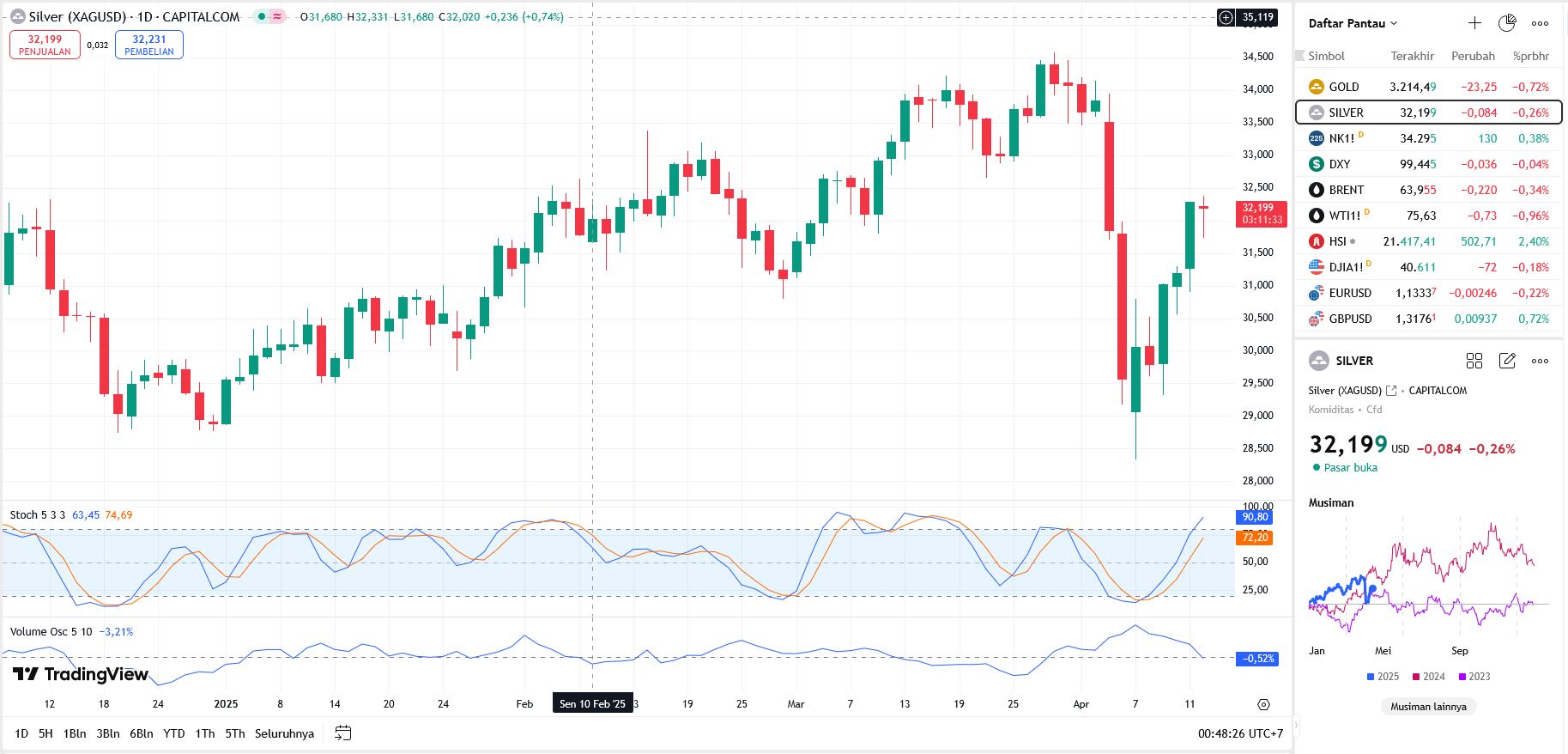Open the pie chart advanced view icon
The width and height of the screenshot is (1568, 754).
point(1507,23)
